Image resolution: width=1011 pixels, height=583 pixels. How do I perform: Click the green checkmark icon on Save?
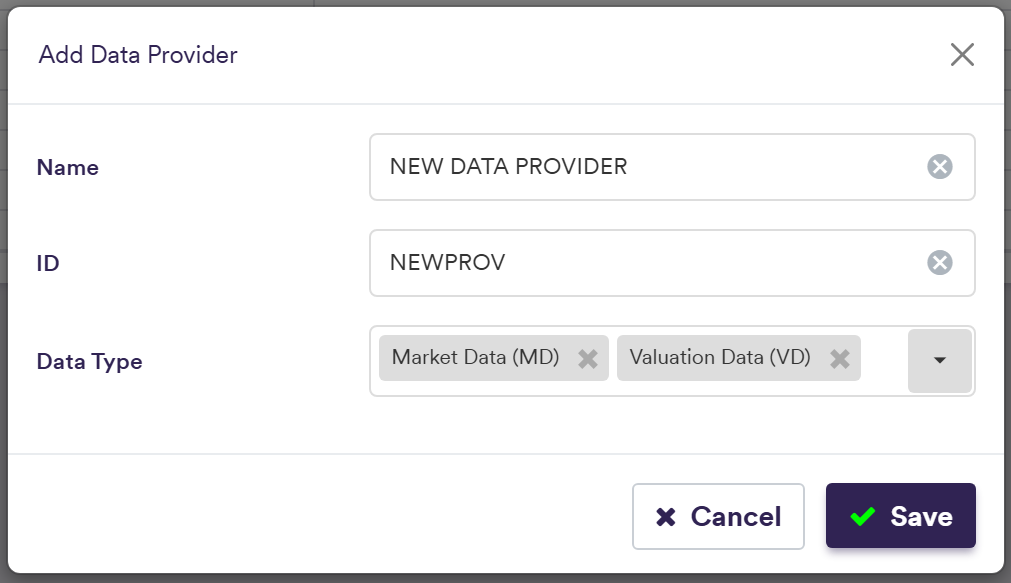tap(862, 517)
